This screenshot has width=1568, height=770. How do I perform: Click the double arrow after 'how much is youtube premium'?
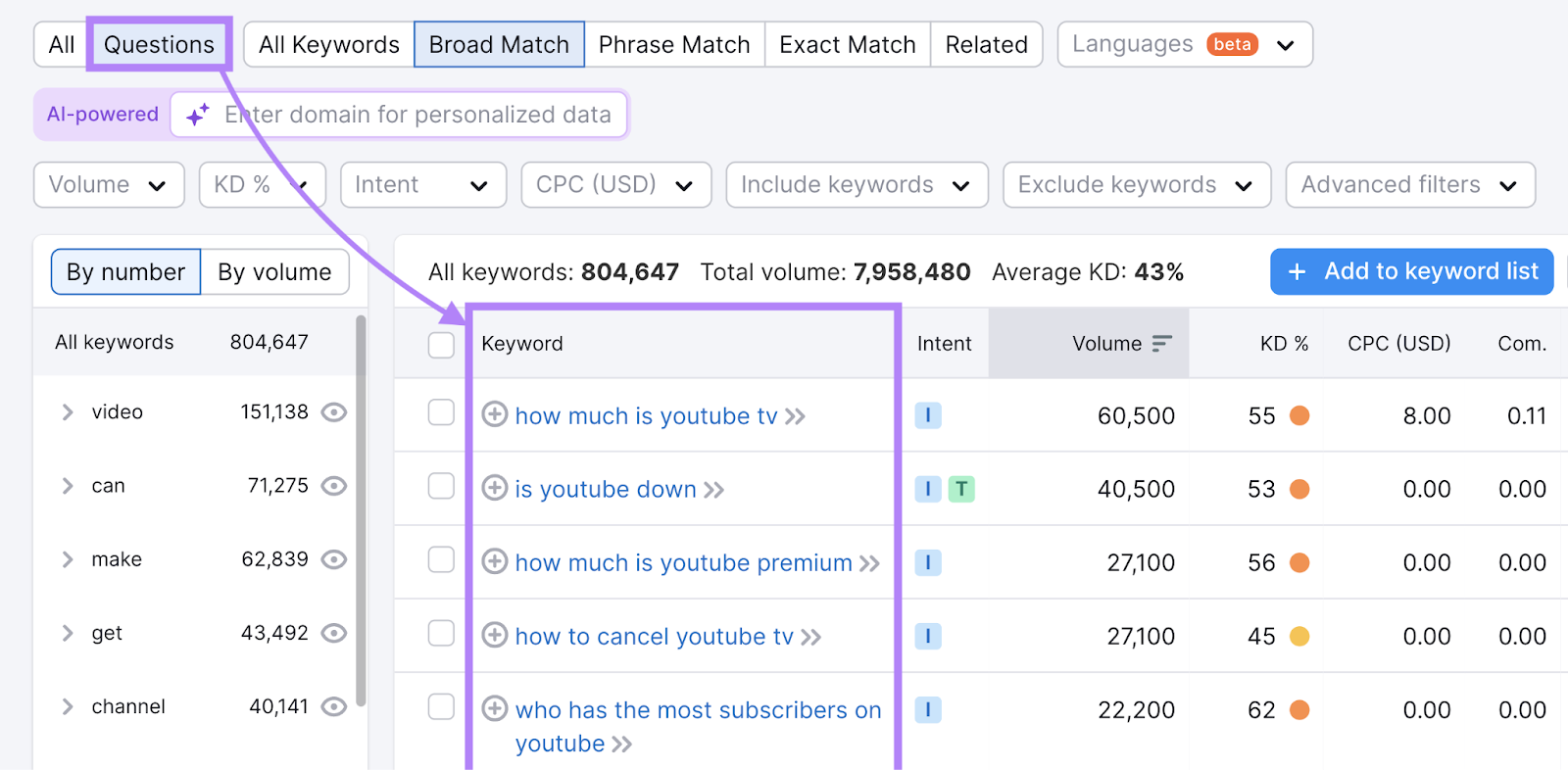869,563
